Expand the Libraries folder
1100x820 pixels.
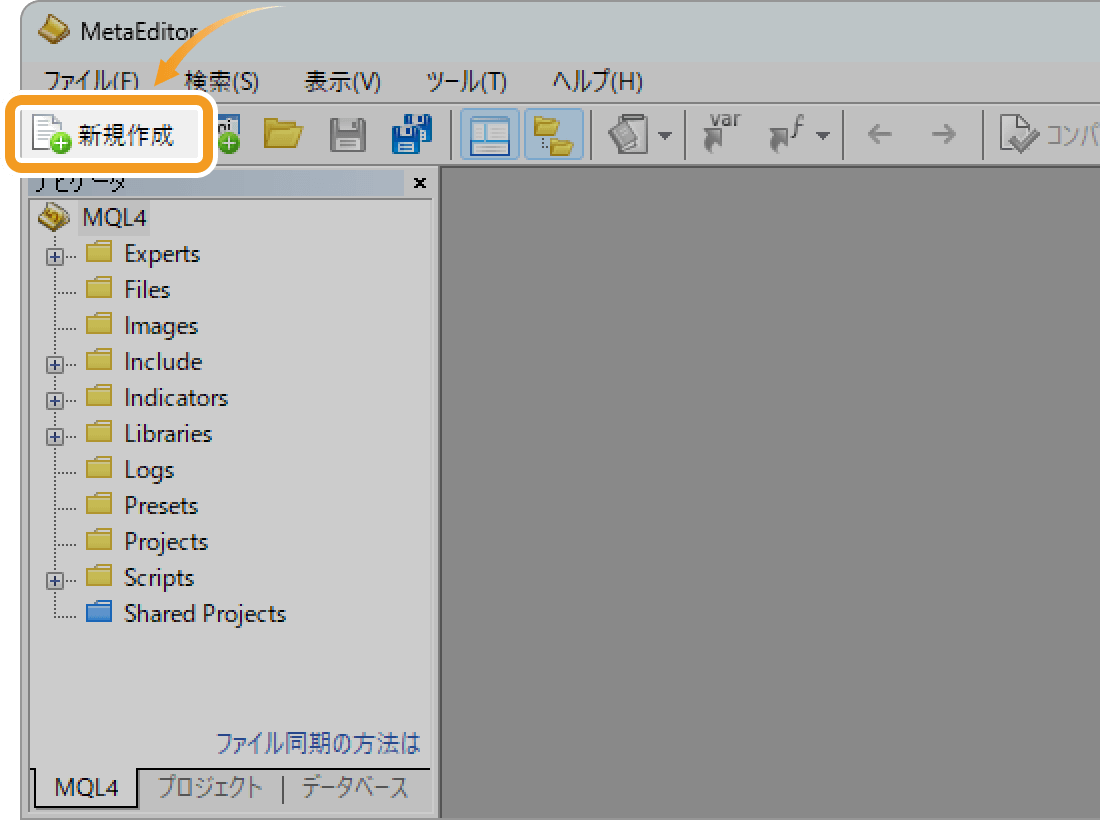55,436
